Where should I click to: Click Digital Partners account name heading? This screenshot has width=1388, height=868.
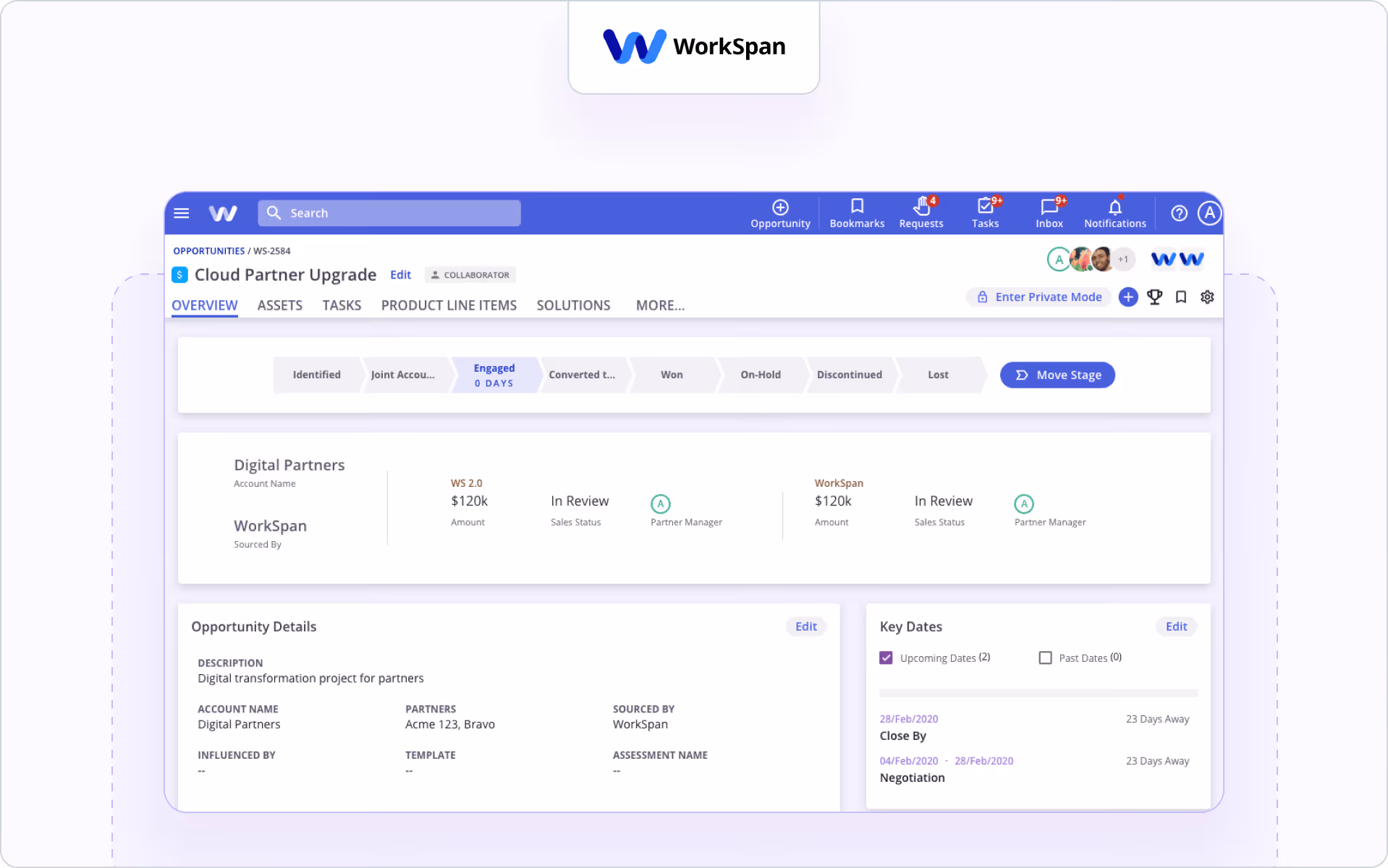click(289, 465)
